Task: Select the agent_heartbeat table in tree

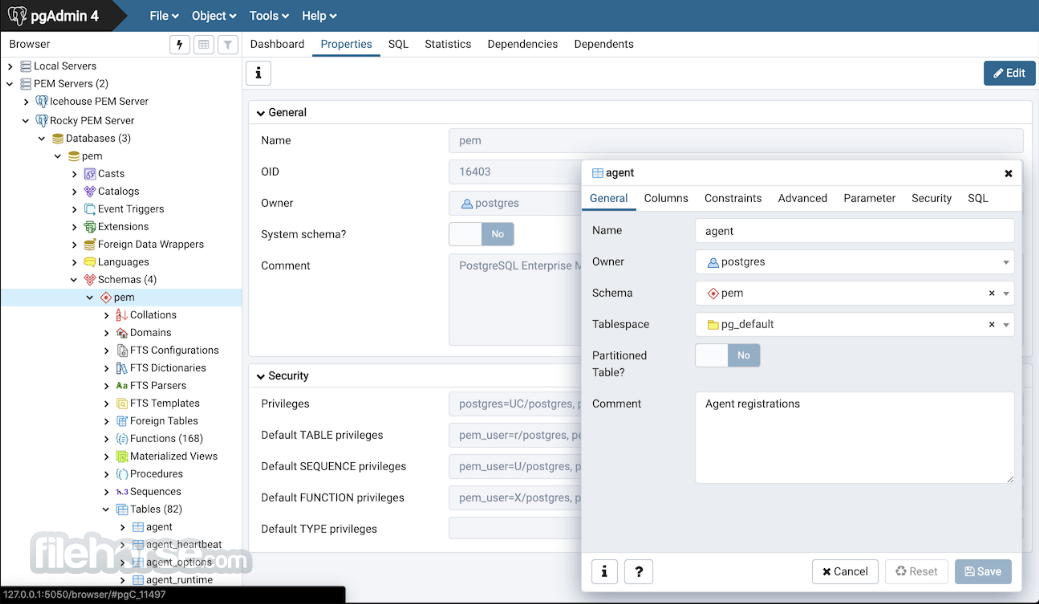Action: (x=184, y=544)
